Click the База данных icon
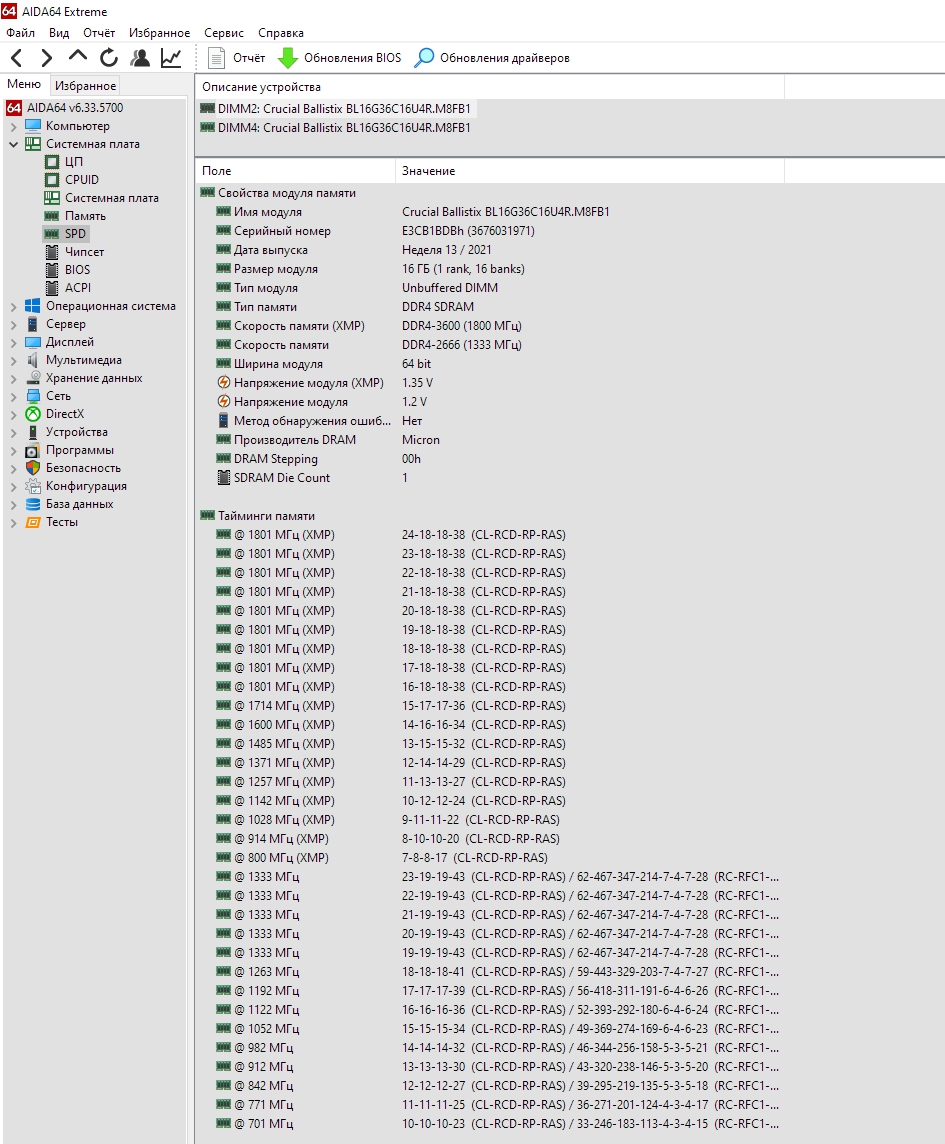 click(33, 504)
